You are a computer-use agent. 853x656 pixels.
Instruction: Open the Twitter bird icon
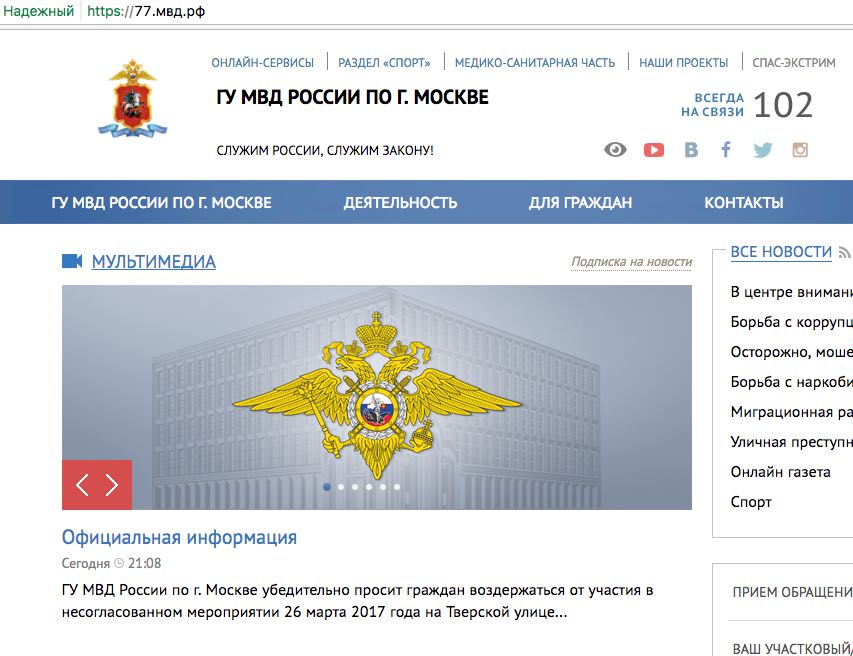click(x=763, y=150)
